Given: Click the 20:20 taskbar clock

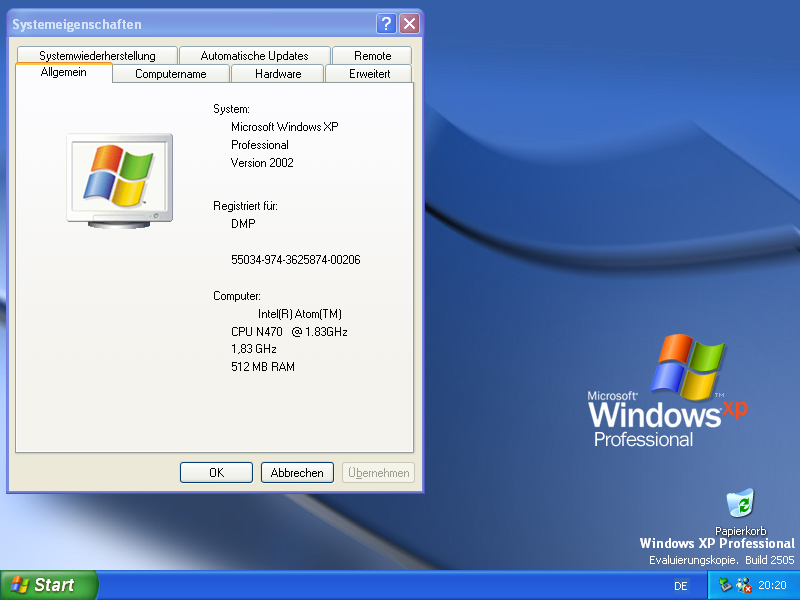Looking at the screenshot, I should (x=772, y=585).
